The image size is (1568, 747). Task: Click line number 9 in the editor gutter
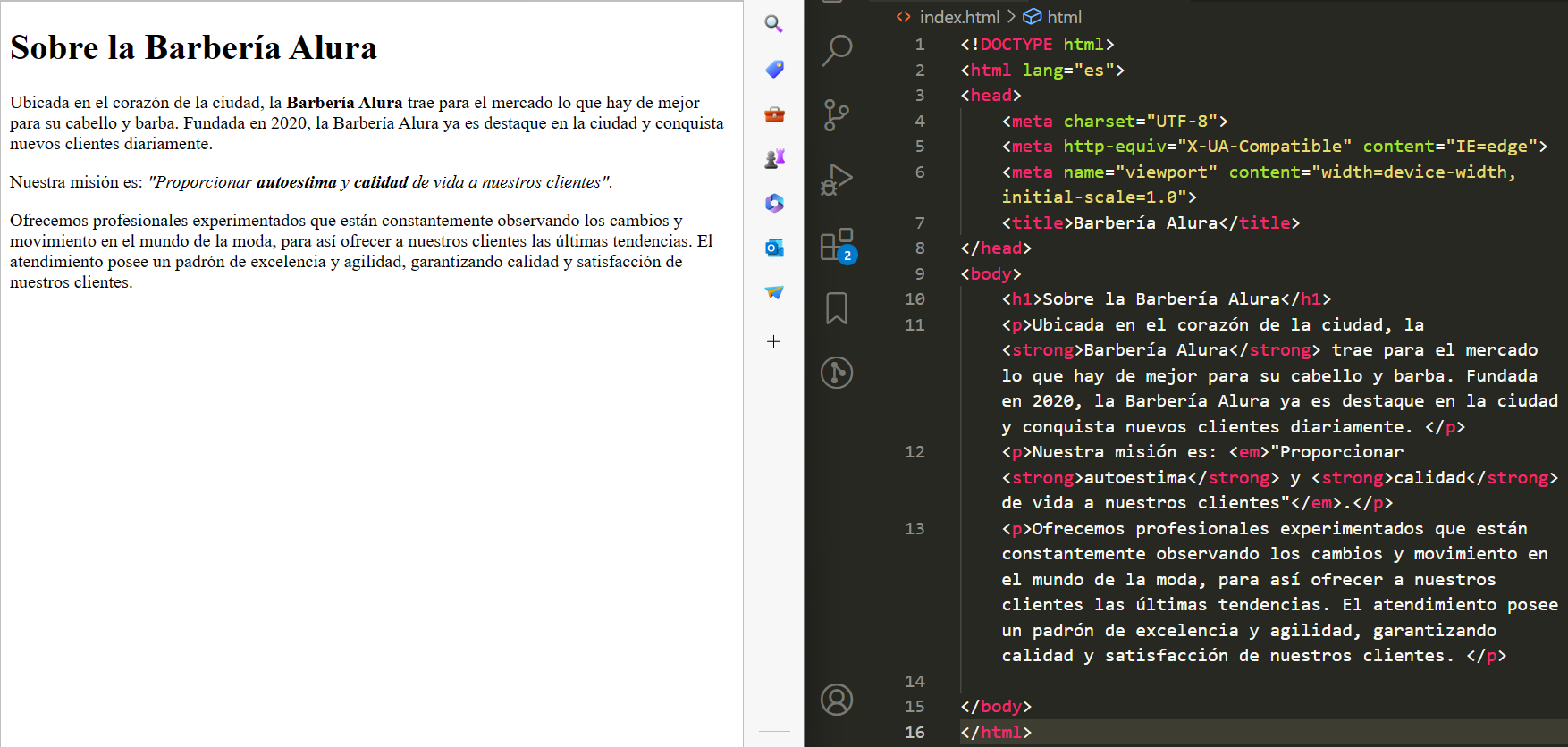point(920,274)
